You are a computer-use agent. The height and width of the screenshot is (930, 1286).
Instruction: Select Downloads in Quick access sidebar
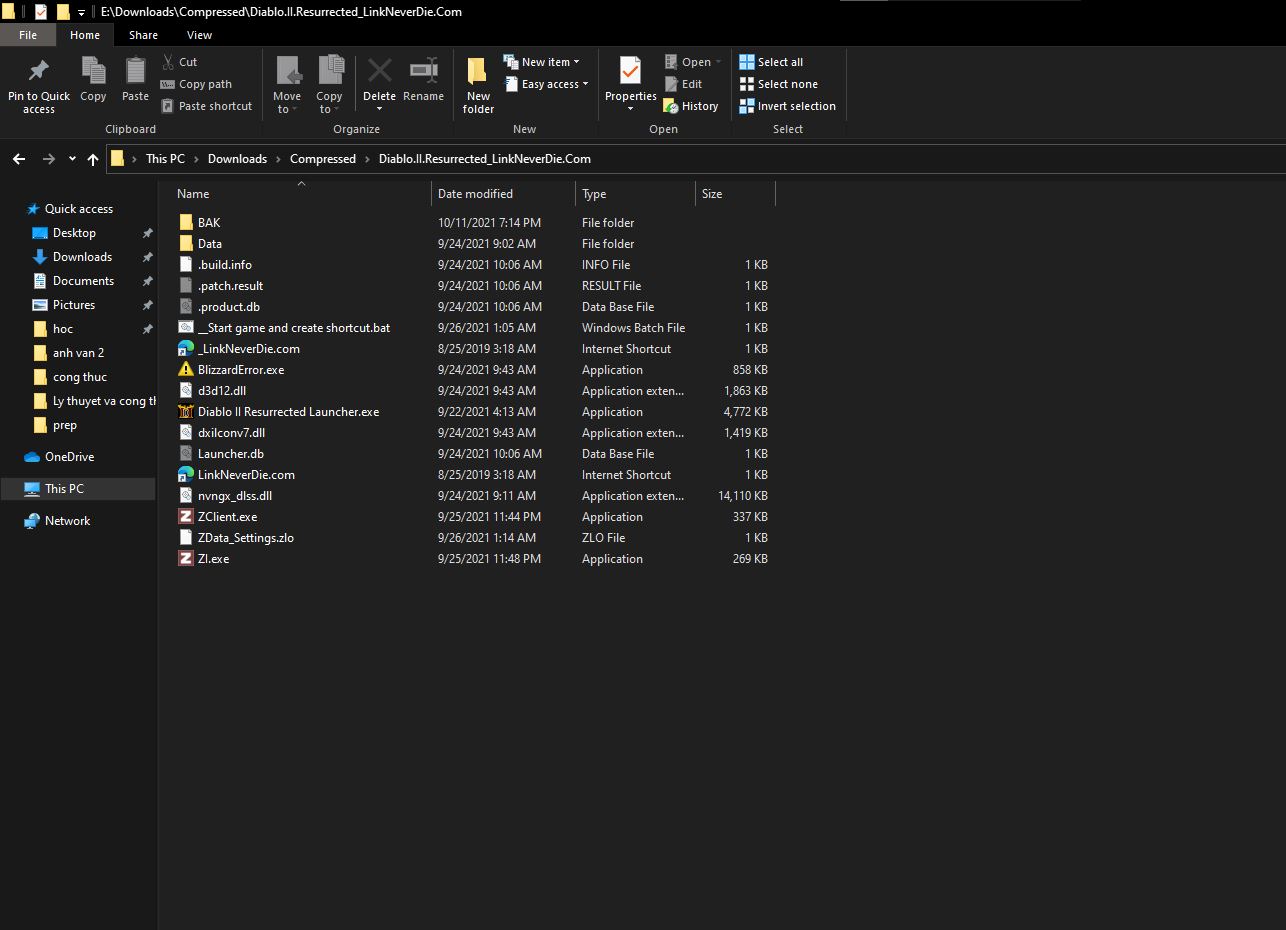coord(82,257)
